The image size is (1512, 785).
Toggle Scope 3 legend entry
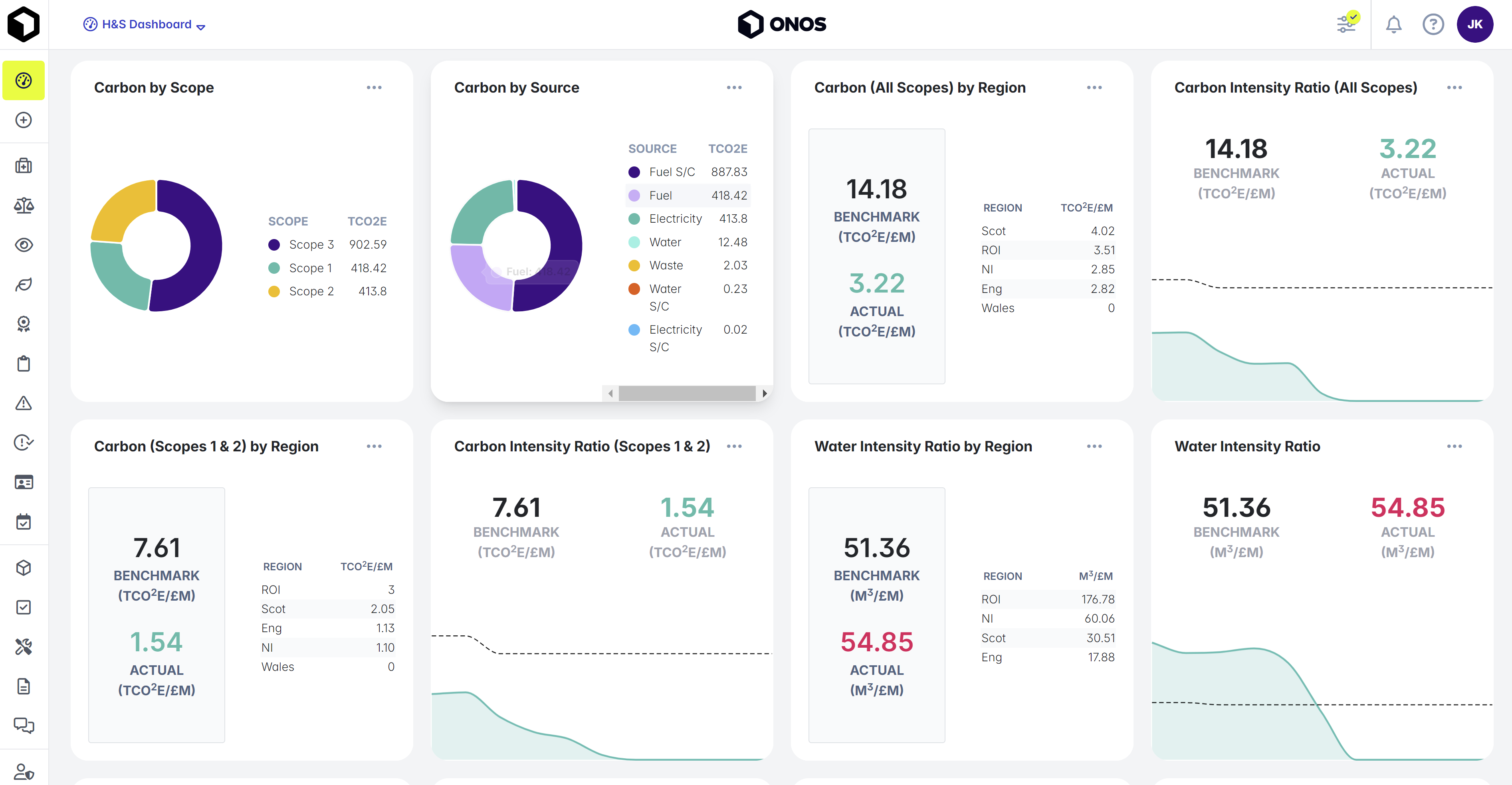327,245
